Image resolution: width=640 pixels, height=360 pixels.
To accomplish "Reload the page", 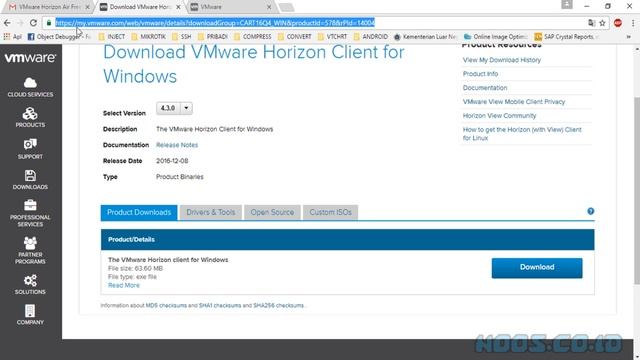I will coord(33,23).
